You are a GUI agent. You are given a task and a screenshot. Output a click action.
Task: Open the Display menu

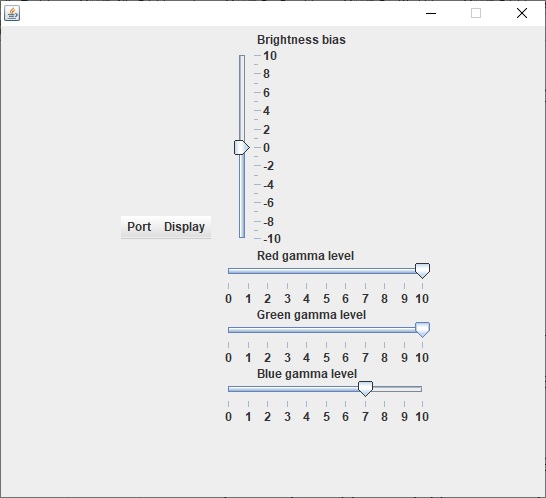pos(184,227)
